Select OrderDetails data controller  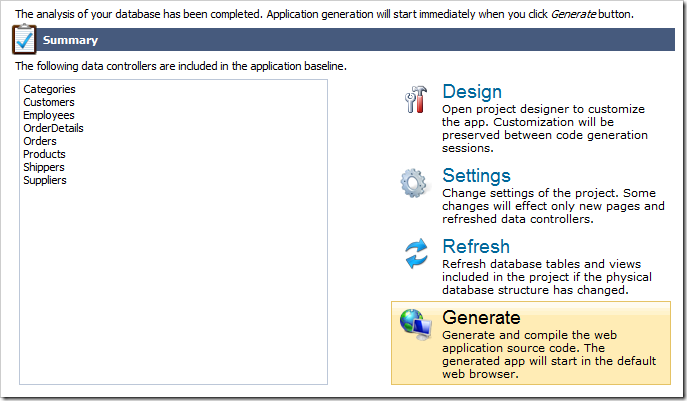[x=53, y=128]
